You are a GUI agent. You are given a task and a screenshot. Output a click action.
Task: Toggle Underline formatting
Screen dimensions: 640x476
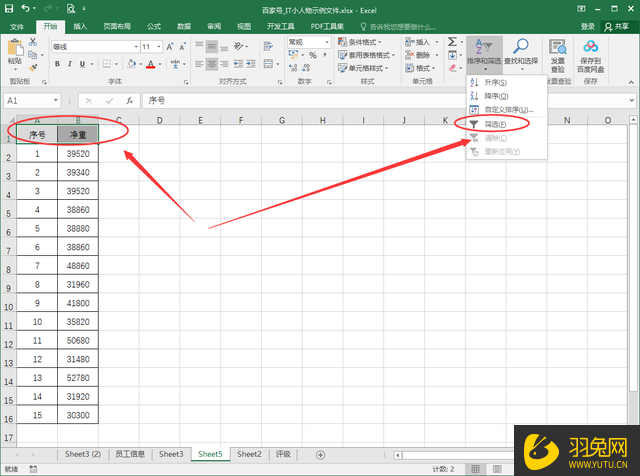click(82, 64)
